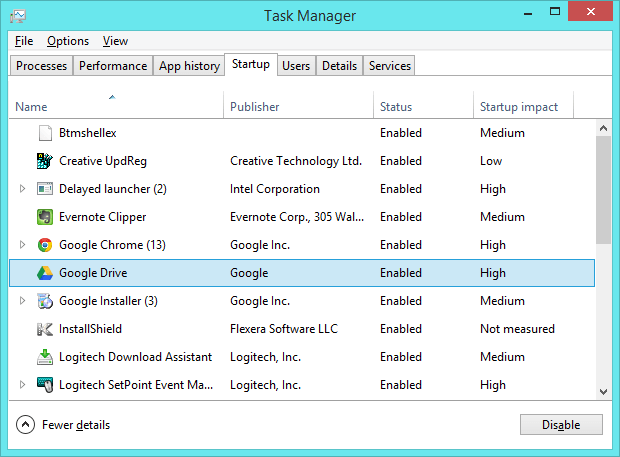The image size is (620, 457).
Task: Click the Creative UpdReg icon
Action: tap(45, 161)
